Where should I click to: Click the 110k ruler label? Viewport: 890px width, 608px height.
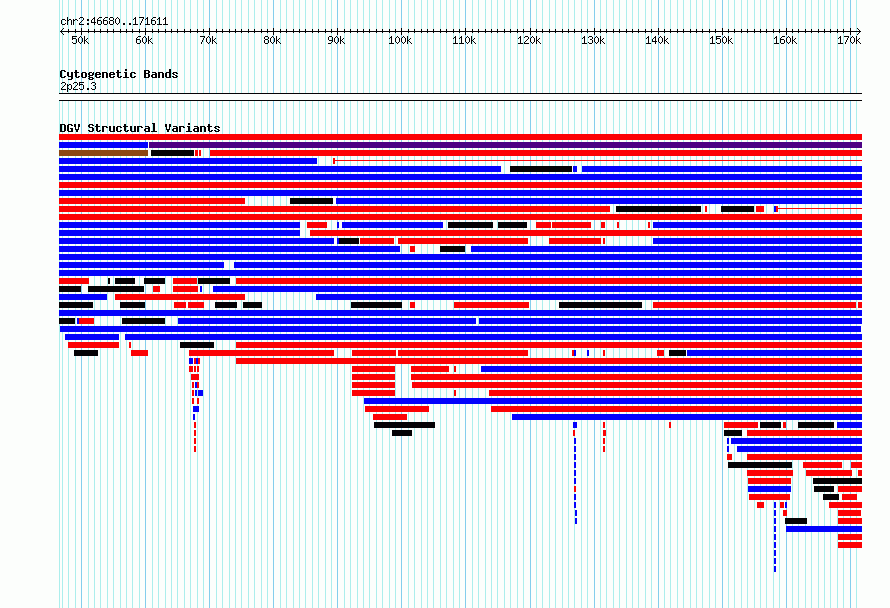(464, 41)
